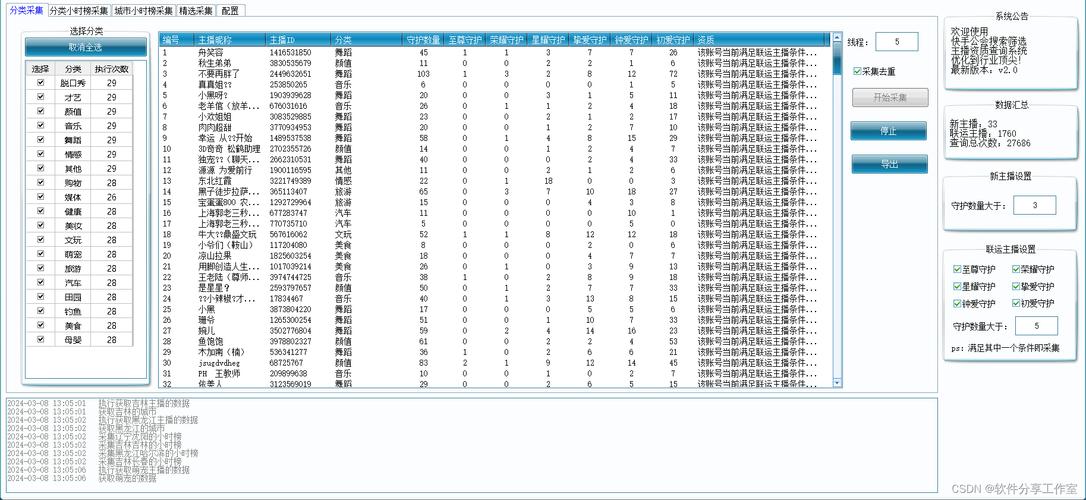Viewport: 1086px width, 500px height.
Task: Uncheck the 美食 category checkbox
Action: [x=40, y=325]
